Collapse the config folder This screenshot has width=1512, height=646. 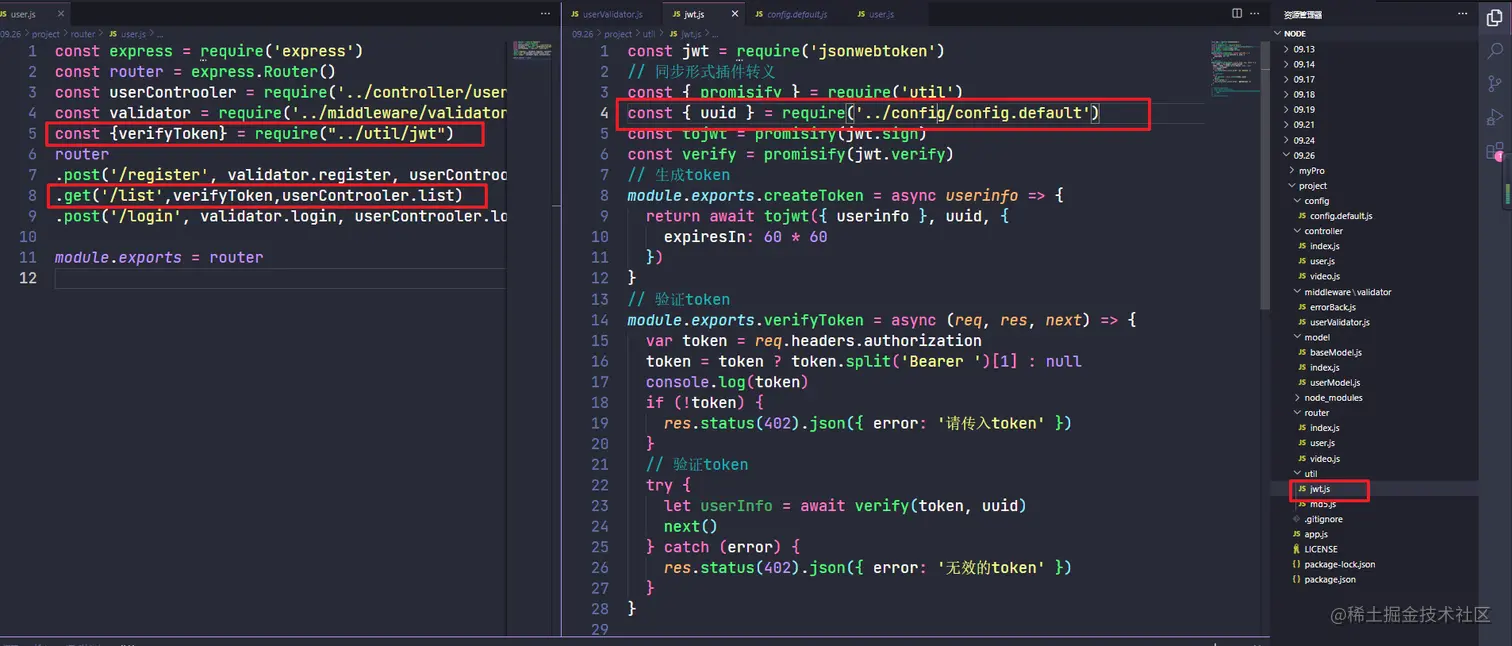(x=1316, y=201)
